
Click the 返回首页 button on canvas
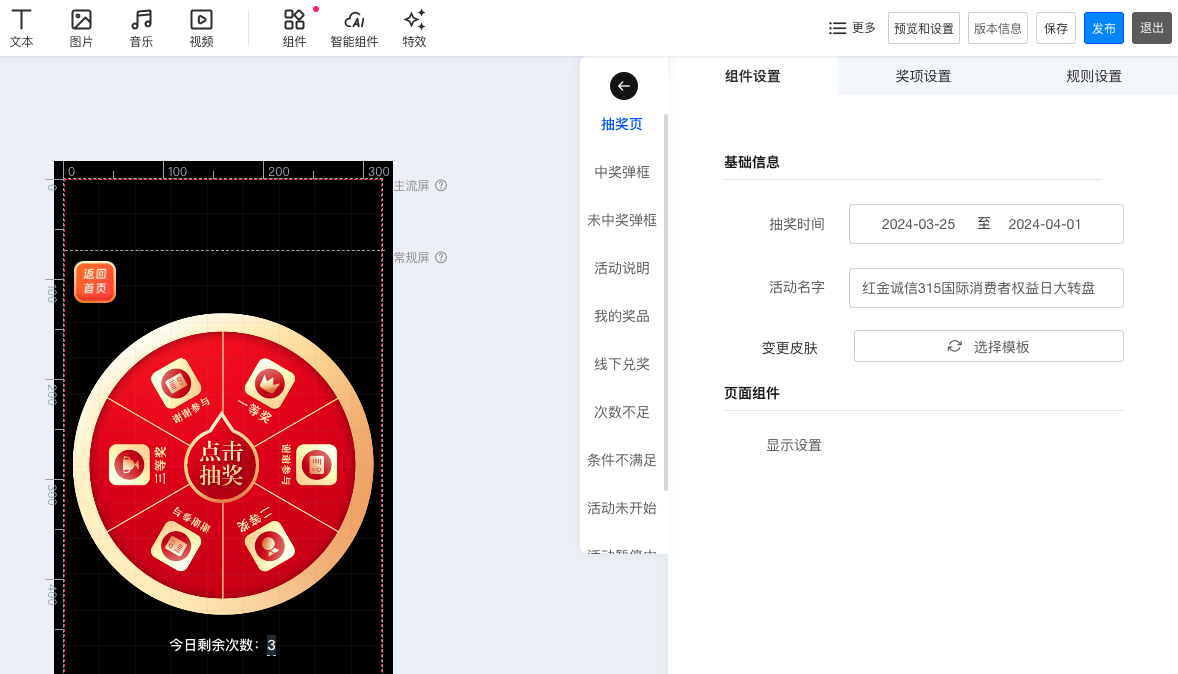tap(95, 282)
